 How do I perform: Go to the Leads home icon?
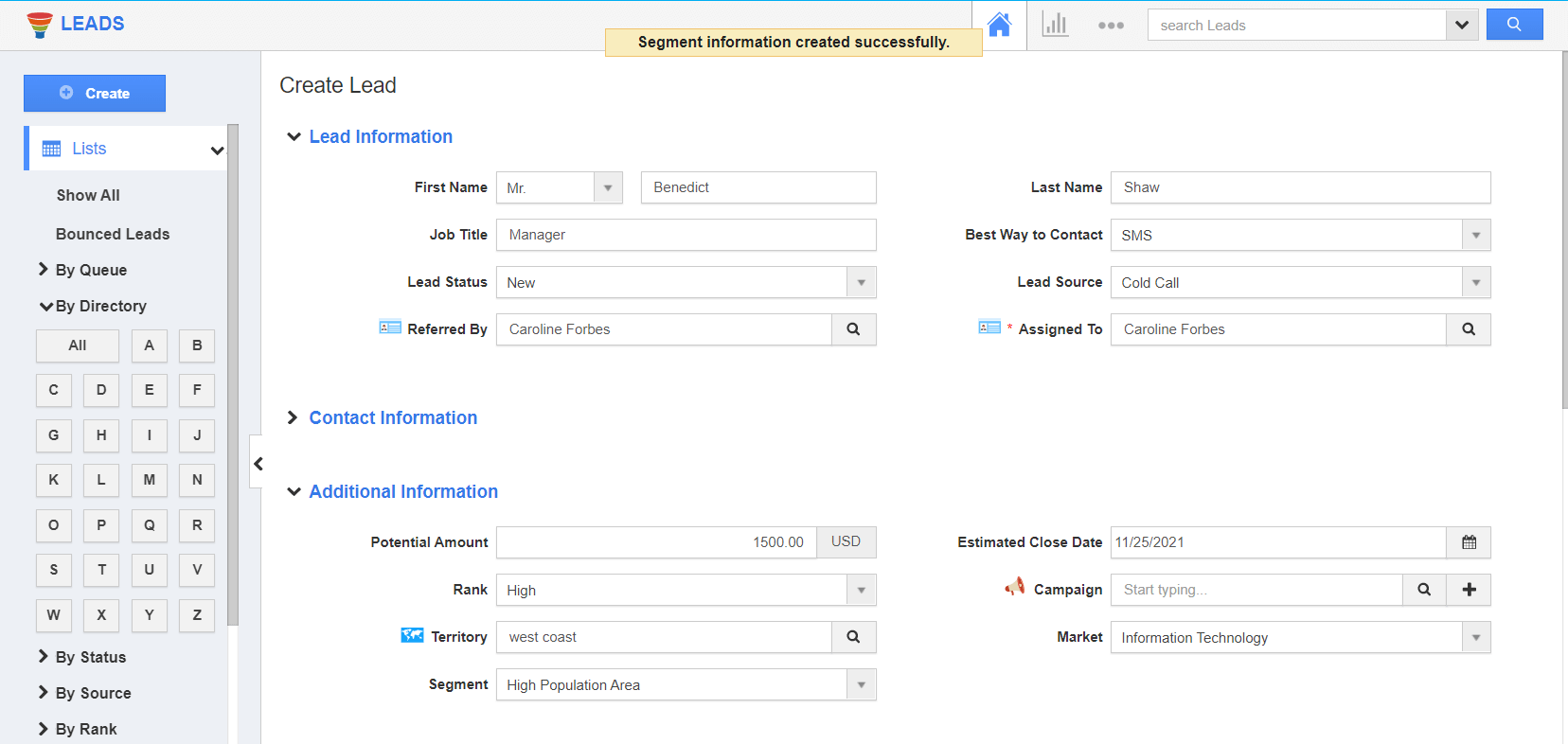(999, 25)
